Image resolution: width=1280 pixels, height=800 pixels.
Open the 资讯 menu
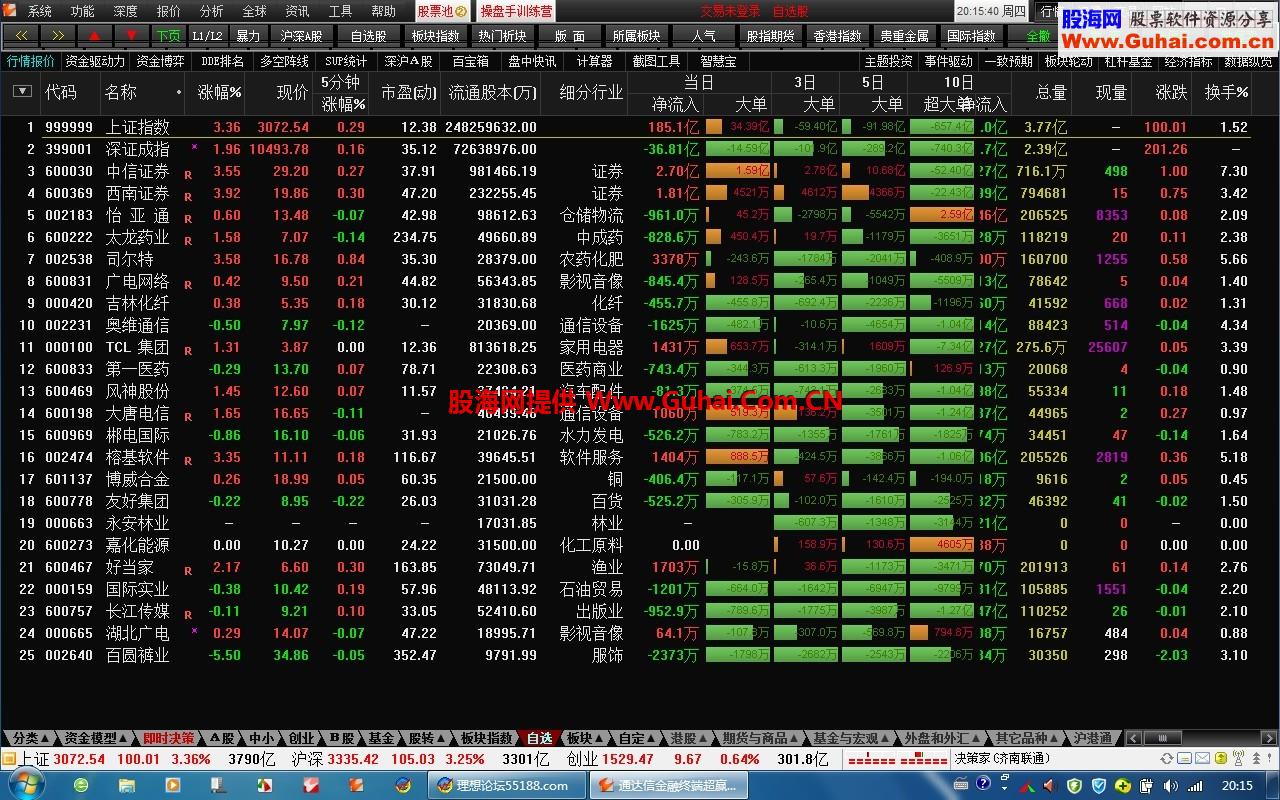coord(297,11)
